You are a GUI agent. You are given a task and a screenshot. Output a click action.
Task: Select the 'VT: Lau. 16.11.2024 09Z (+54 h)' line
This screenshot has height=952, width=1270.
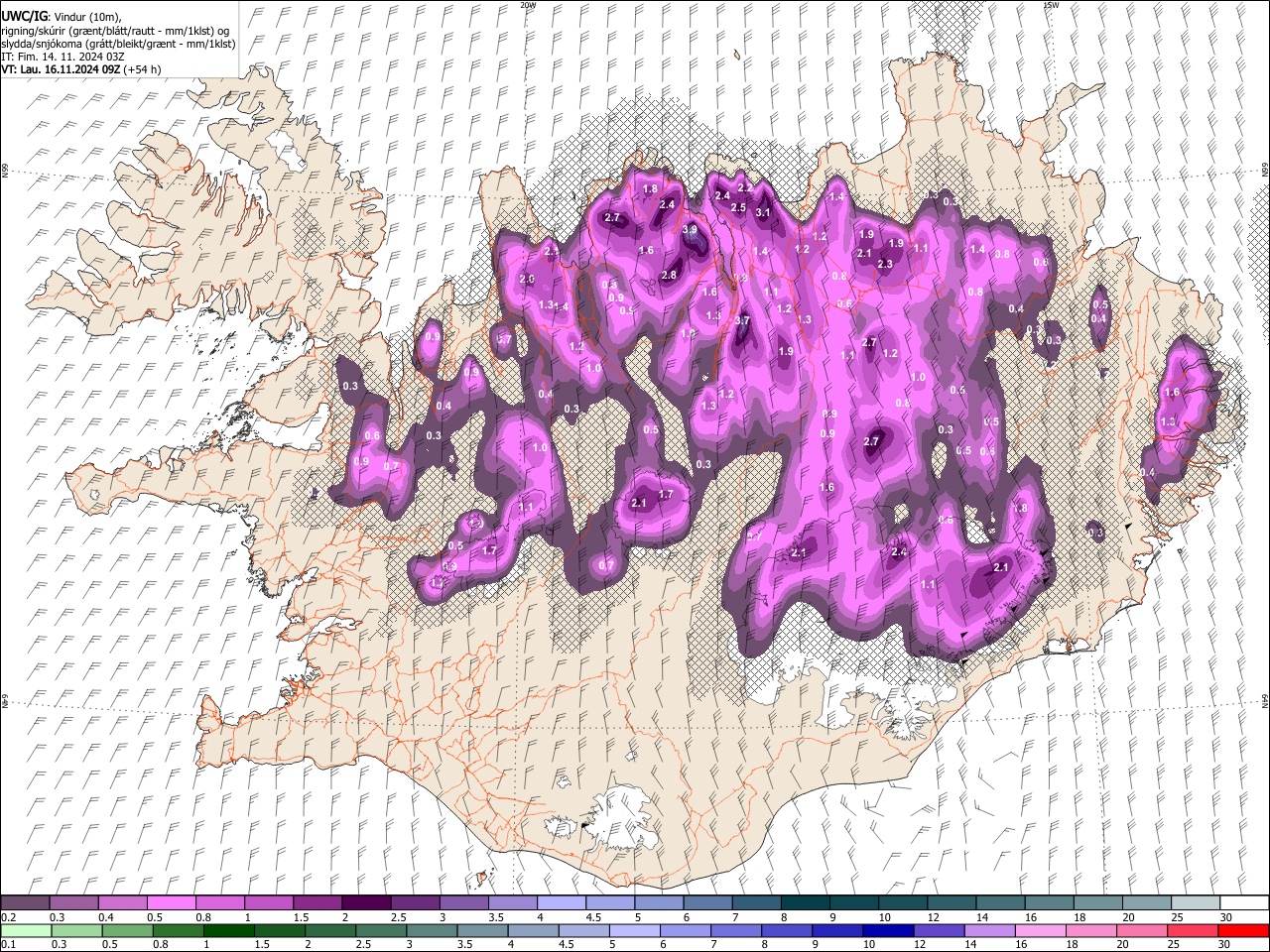click(81, 69)
